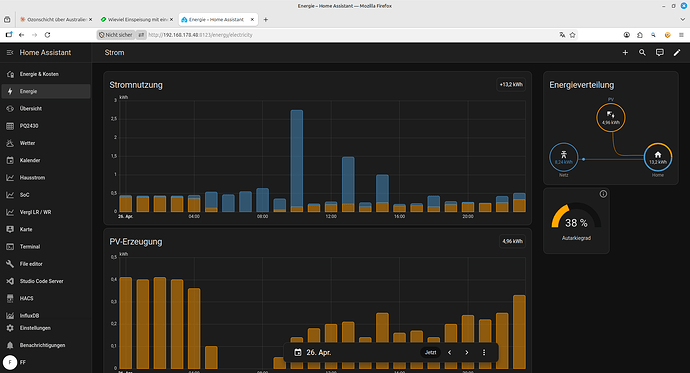Click the Autarkiegrad info icon

(603, 194)
